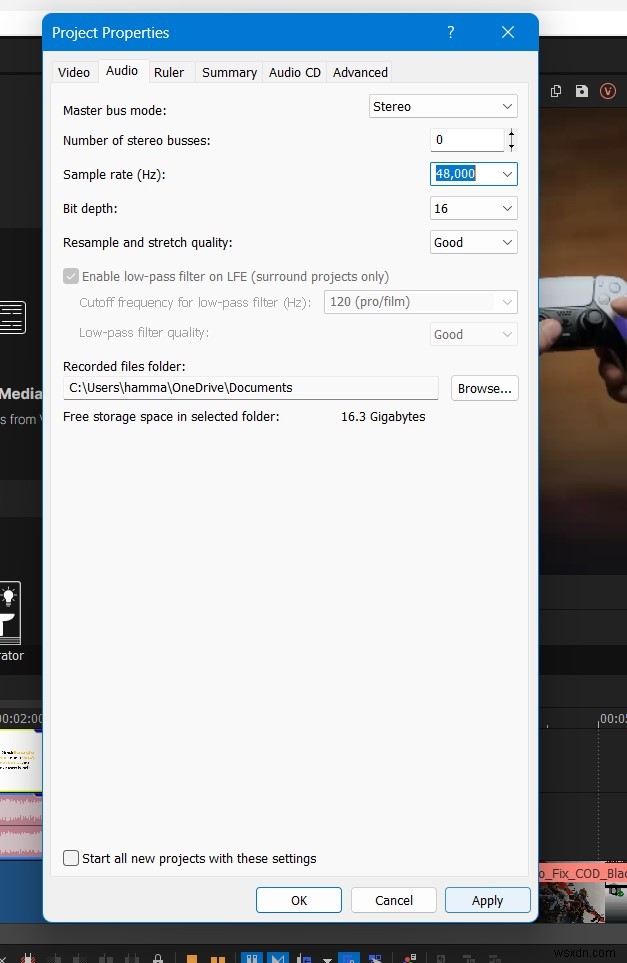Copy preview snapshot to clipboard icon
The height and width of the screenshot is (963, 627).
pos(556,91)
